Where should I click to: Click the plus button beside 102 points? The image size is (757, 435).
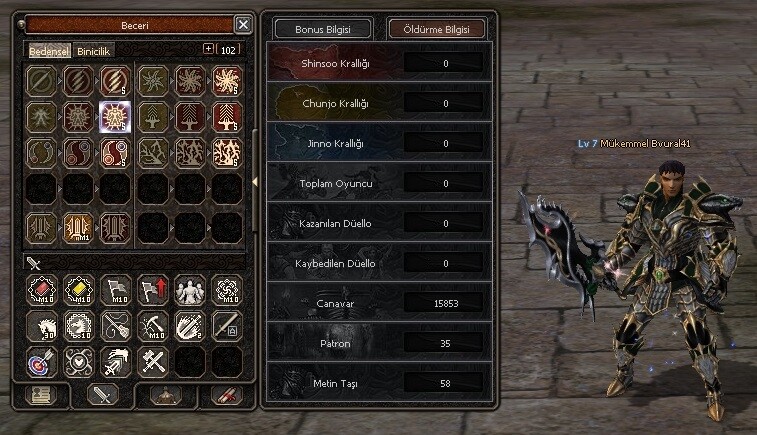tap(208, 48)
